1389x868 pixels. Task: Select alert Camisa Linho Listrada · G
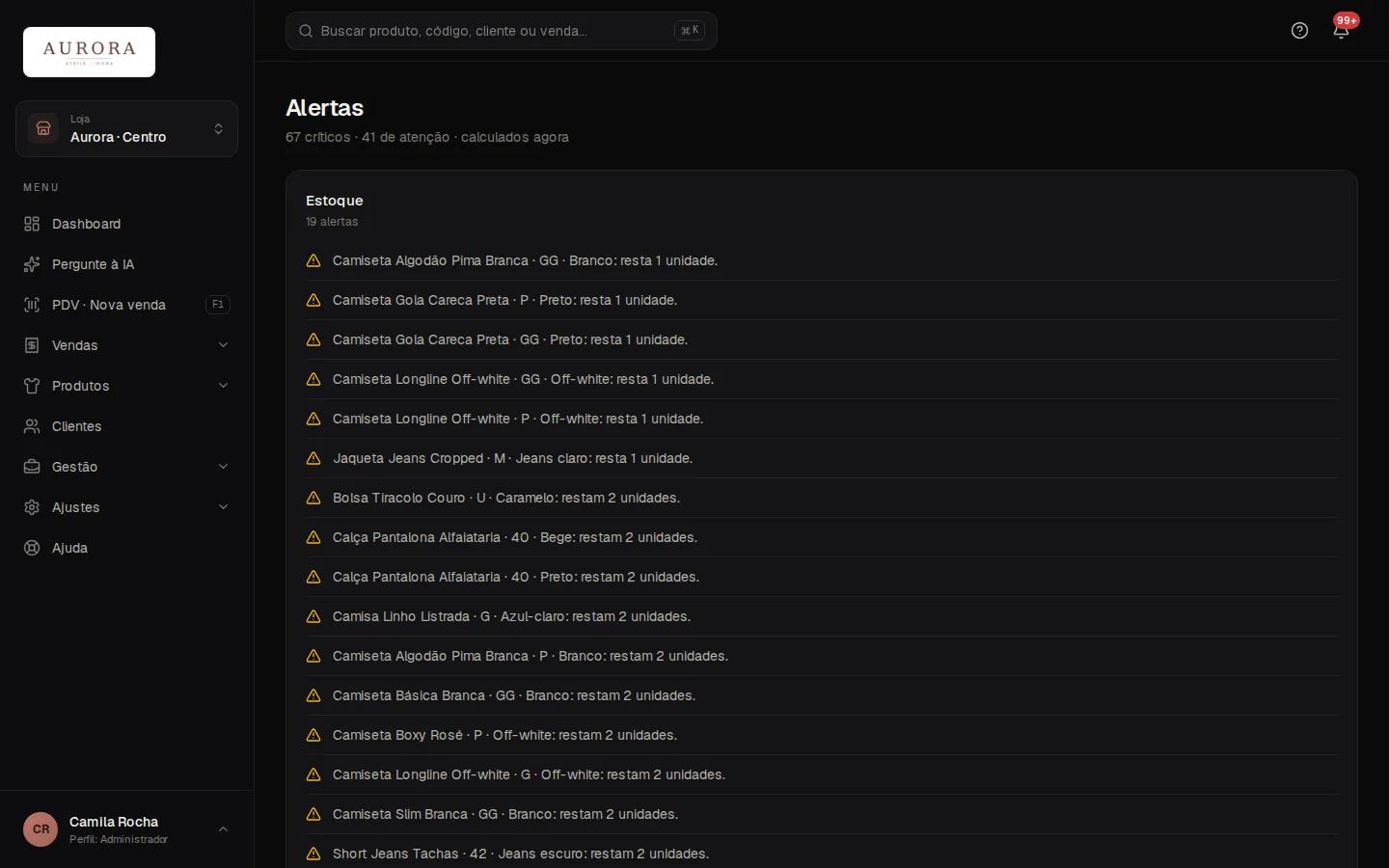point(822,616)
